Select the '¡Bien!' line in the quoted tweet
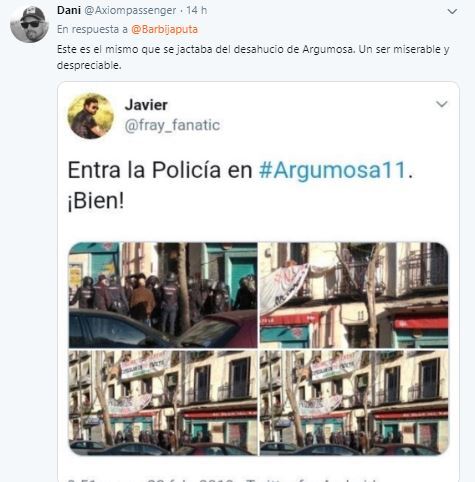The height and width of the screenshot is (482, 475). 96,201
